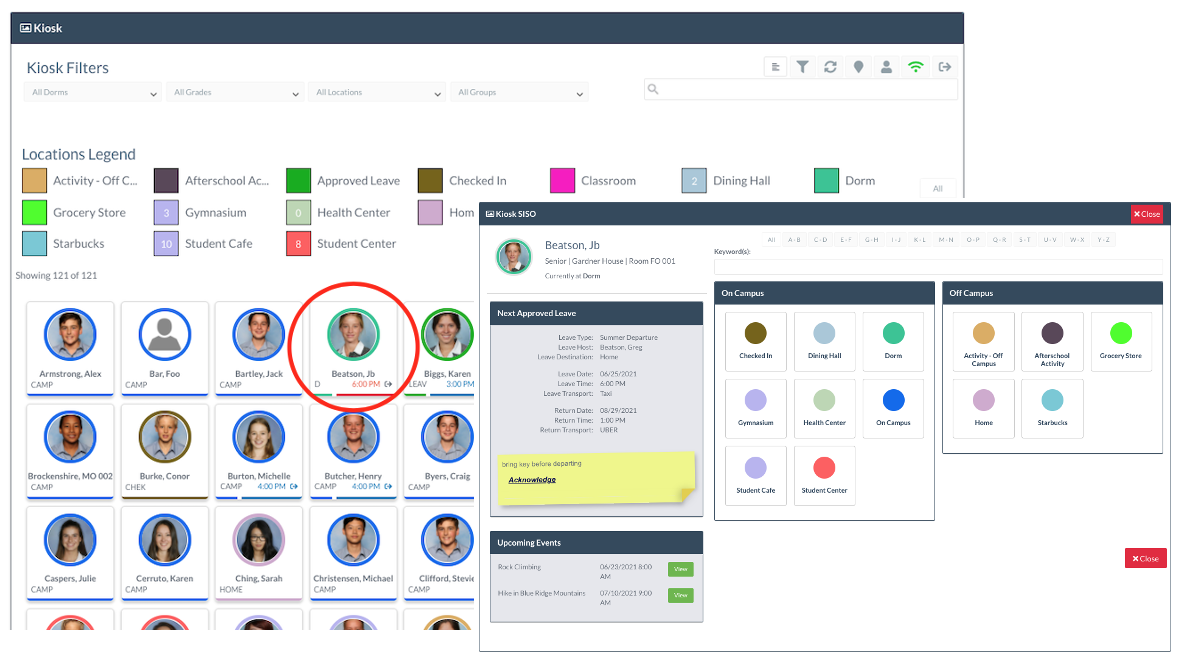Viewport: 1194px width, 667px height.
Task: Open Ching, Sarah student card
Action: 259,553
